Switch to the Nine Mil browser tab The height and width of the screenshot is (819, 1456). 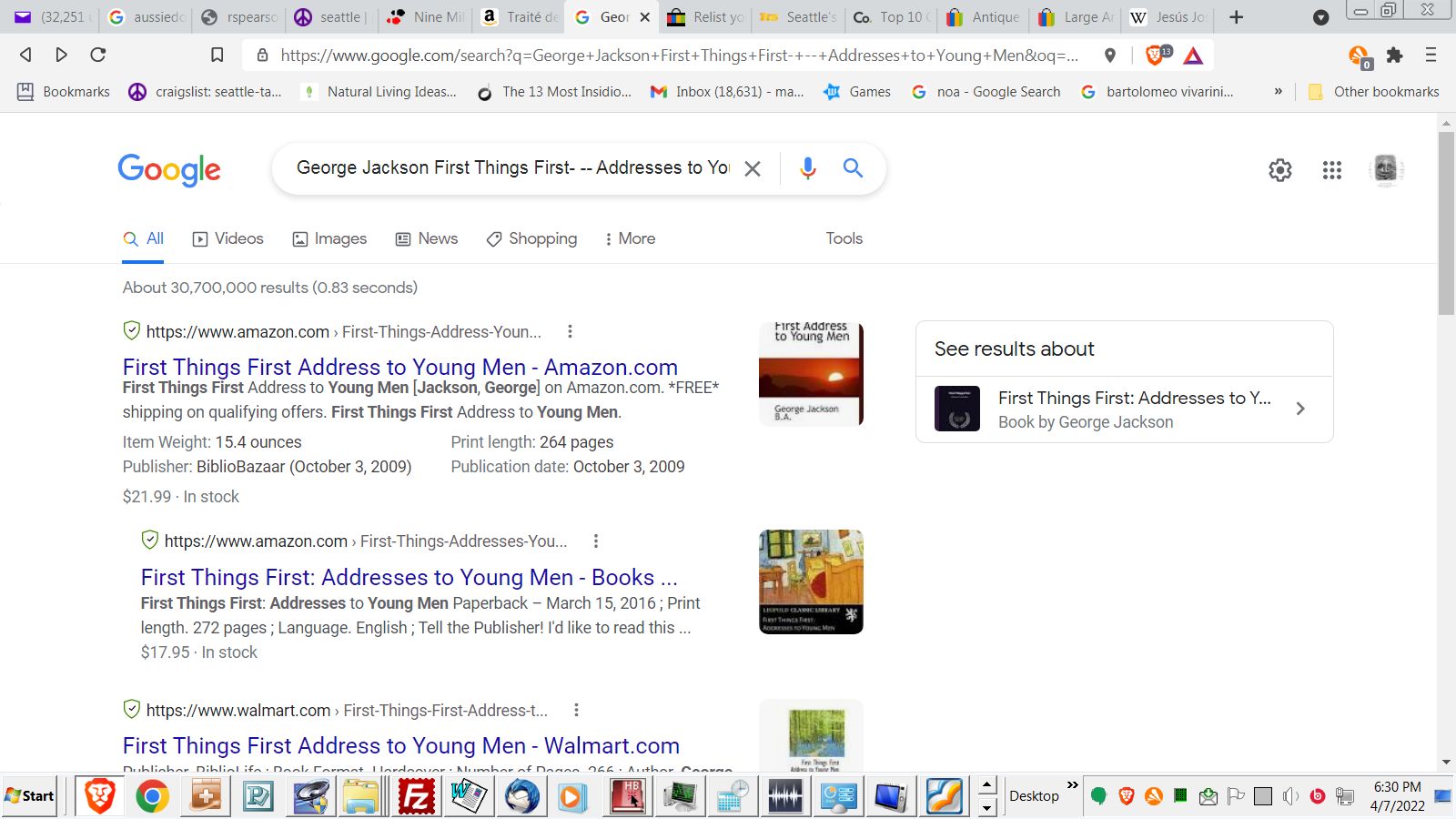click(x=426, y=17)
